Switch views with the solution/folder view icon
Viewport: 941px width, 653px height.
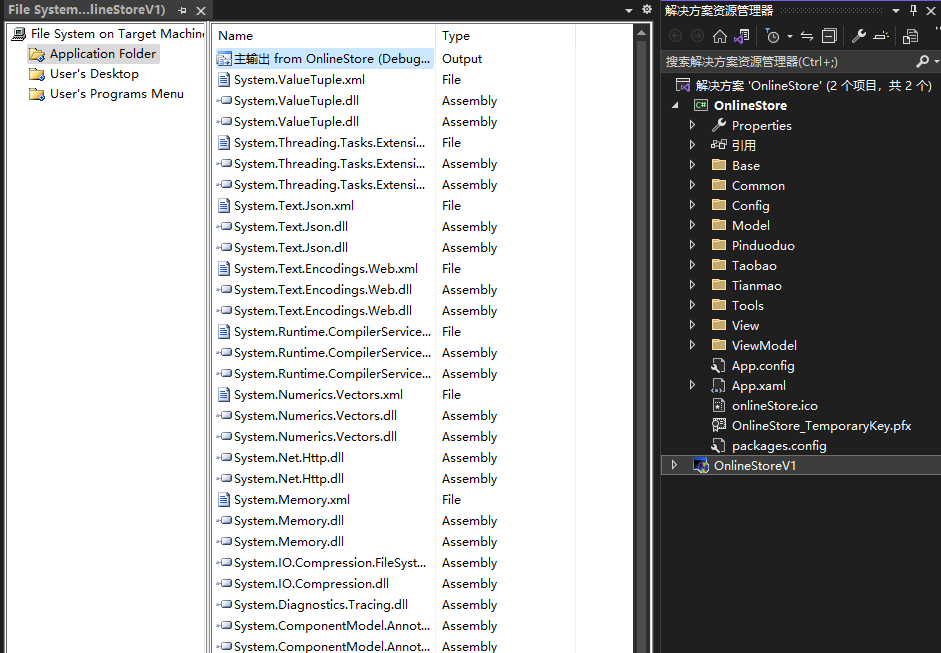[741, 36]
